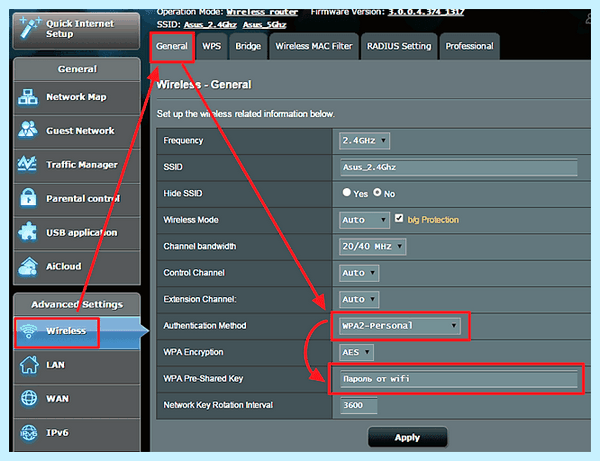Image resolution: width=600 pixels, height=461 pixels.
Task: Switch to the RADIUS Setting tab
Action: [x=399, y=47]
